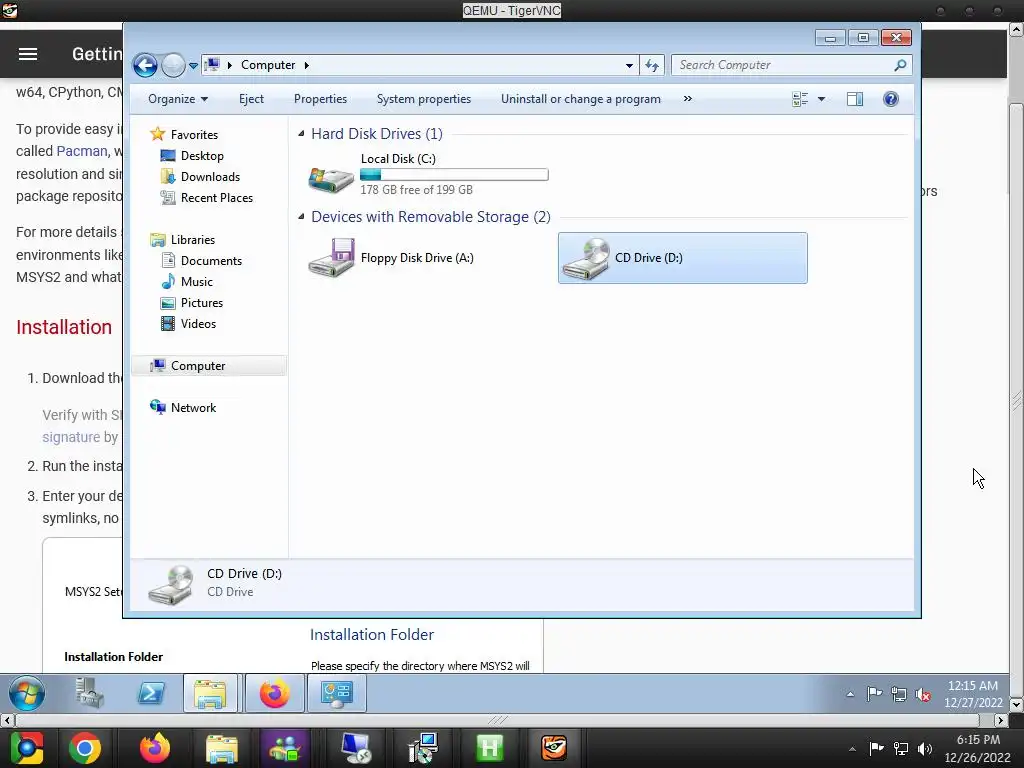The image size is (1024, 768).
Task: Open Google Chrome from host taskbar
Action: [x=86, y=748]
